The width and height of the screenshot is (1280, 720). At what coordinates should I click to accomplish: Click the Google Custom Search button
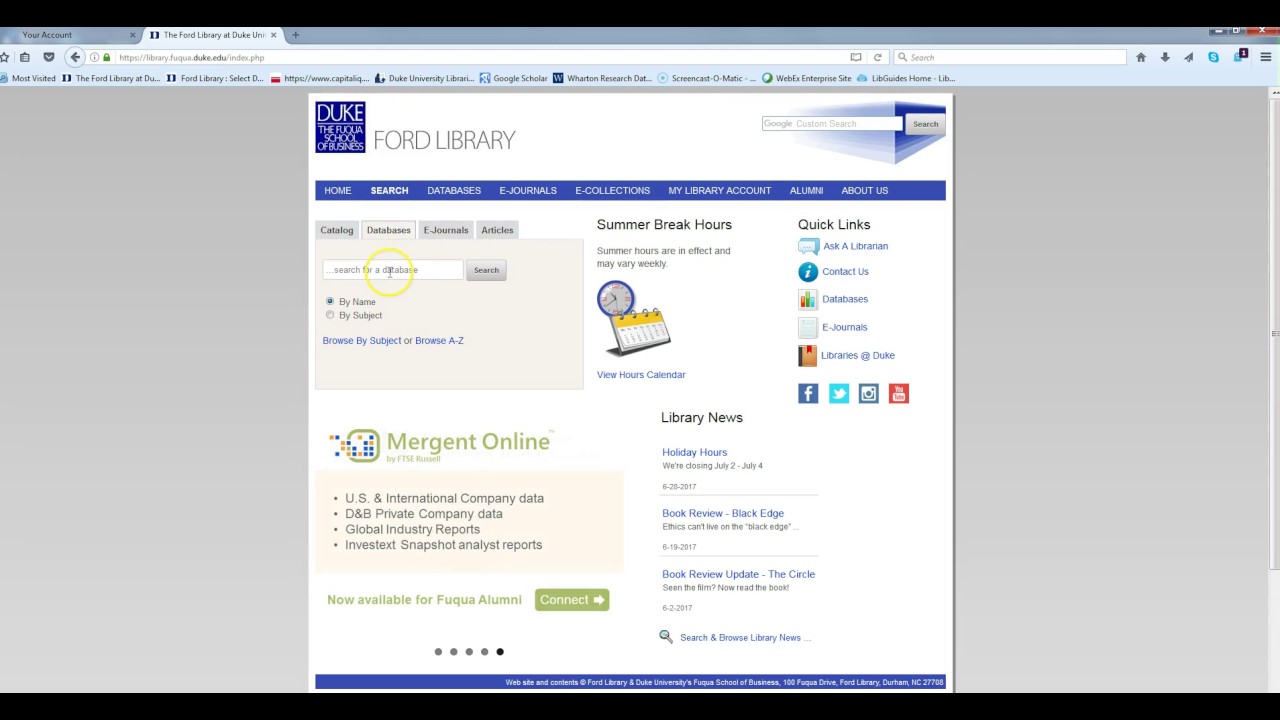point(925,124)
